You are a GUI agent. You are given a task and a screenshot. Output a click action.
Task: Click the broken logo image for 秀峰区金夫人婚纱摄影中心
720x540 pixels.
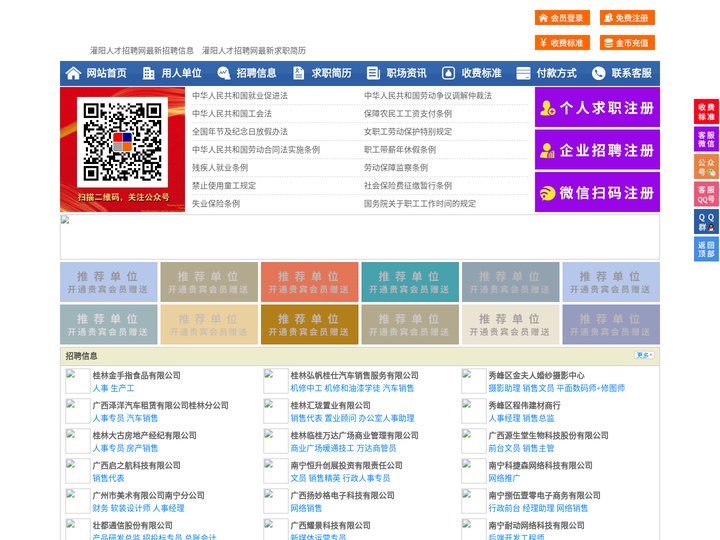pyautogui.click(x=473, y=381)
